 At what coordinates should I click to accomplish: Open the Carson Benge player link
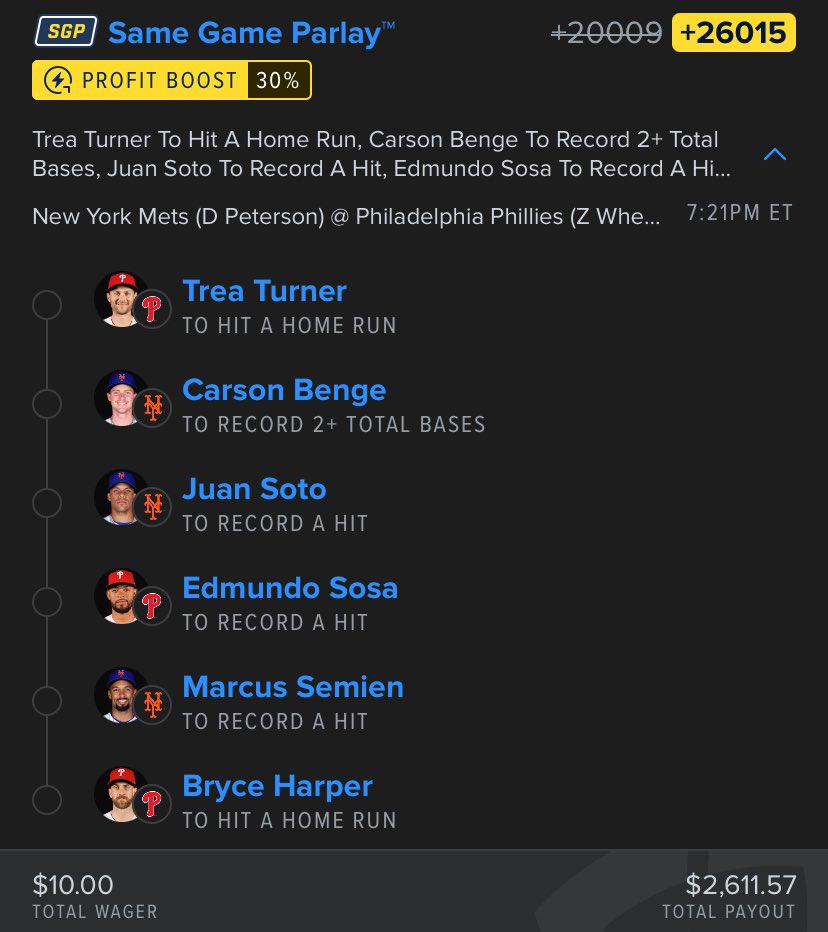pos(284,391)
